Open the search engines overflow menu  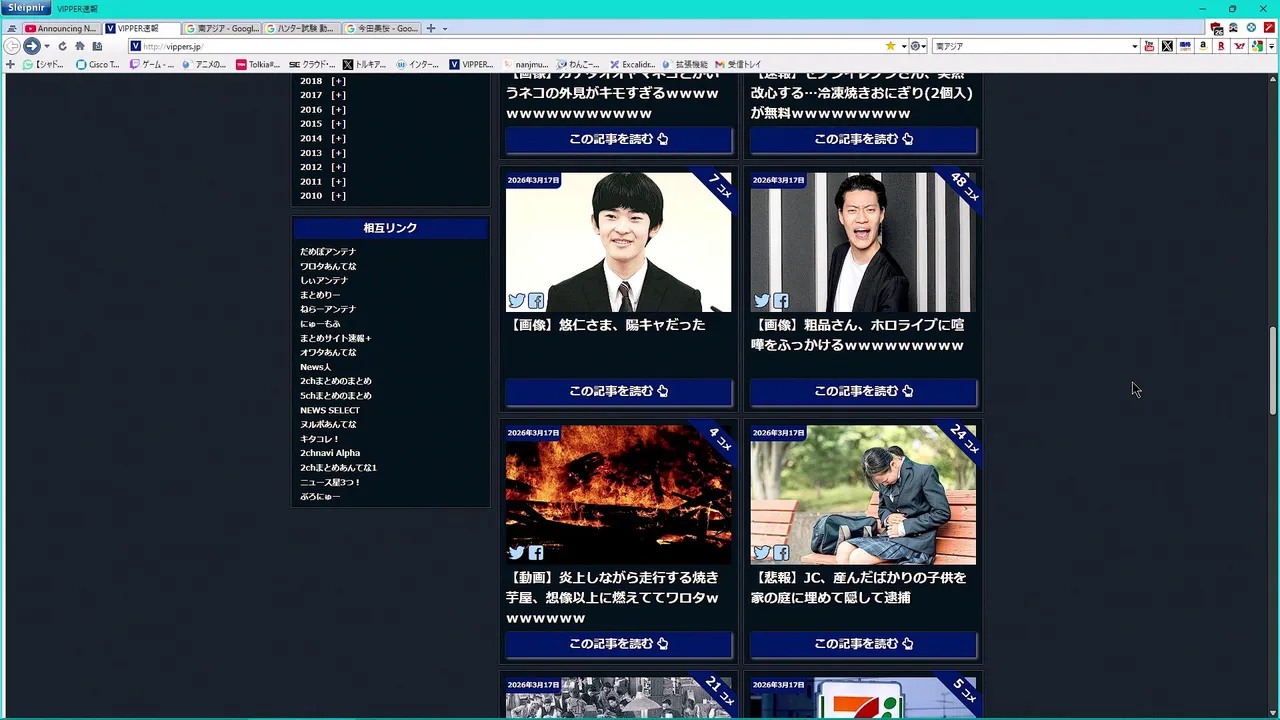[x=1271, y=46]
